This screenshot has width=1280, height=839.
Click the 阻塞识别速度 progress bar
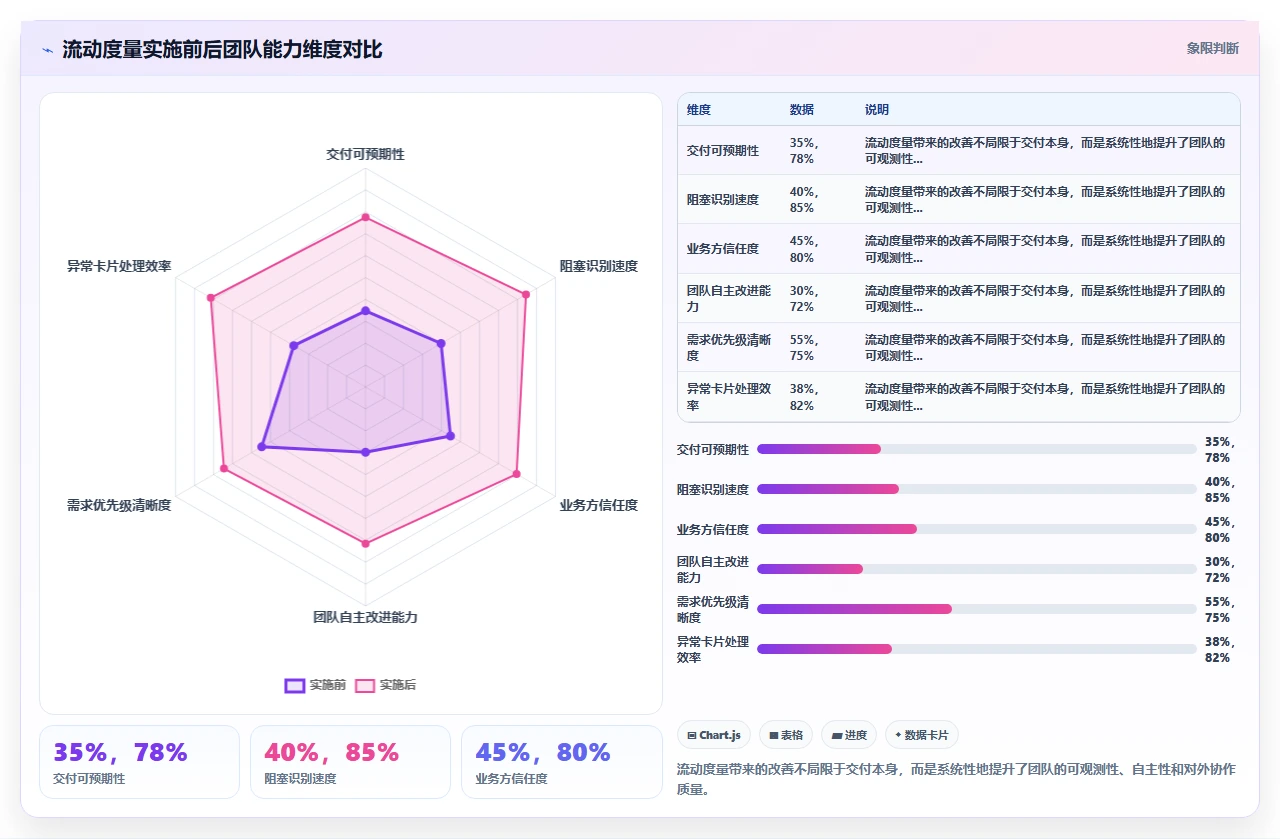(x=976, y=489)
